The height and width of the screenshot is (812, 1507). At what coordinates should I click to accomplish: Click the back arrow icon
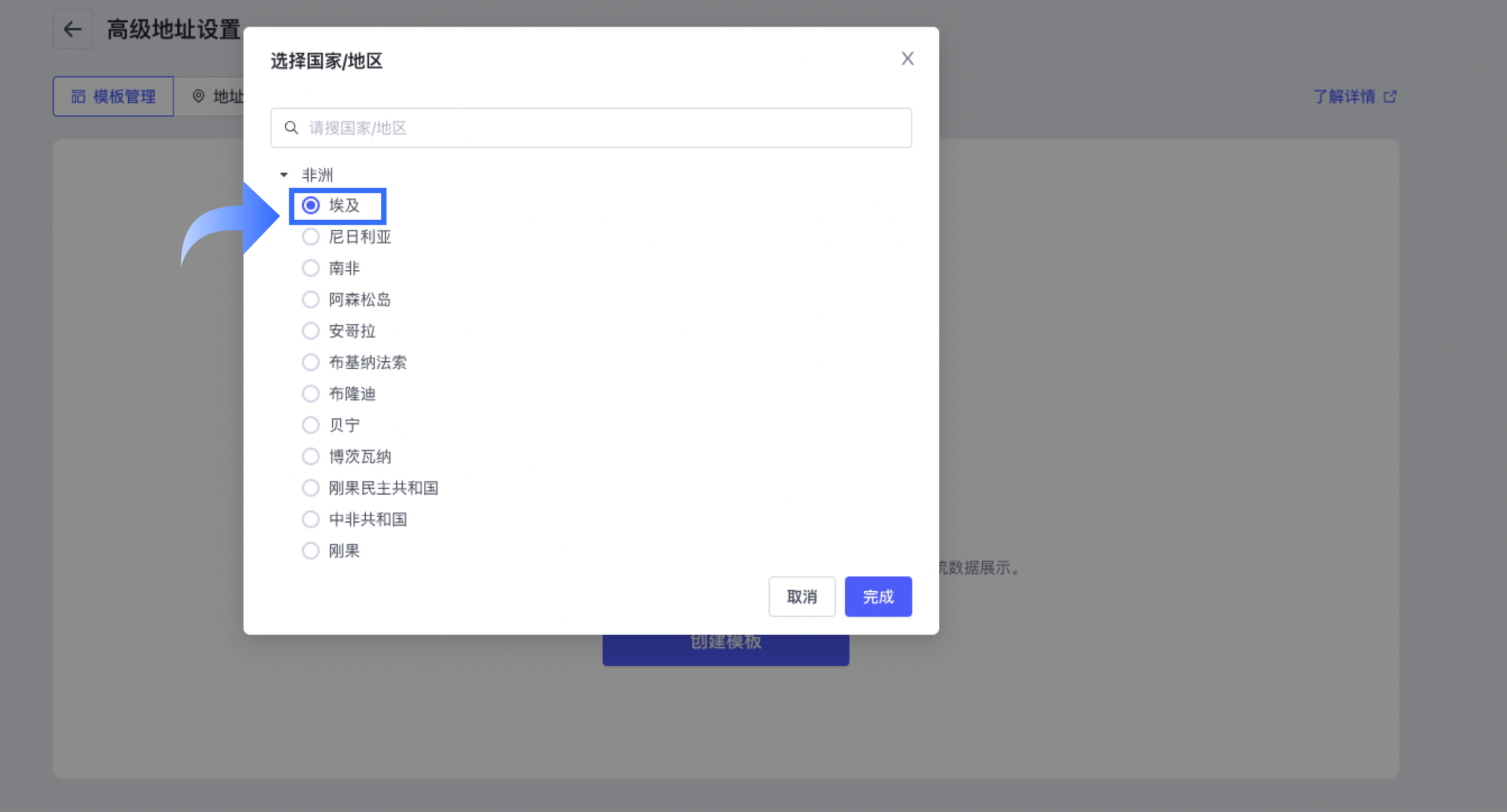point(73,29)
